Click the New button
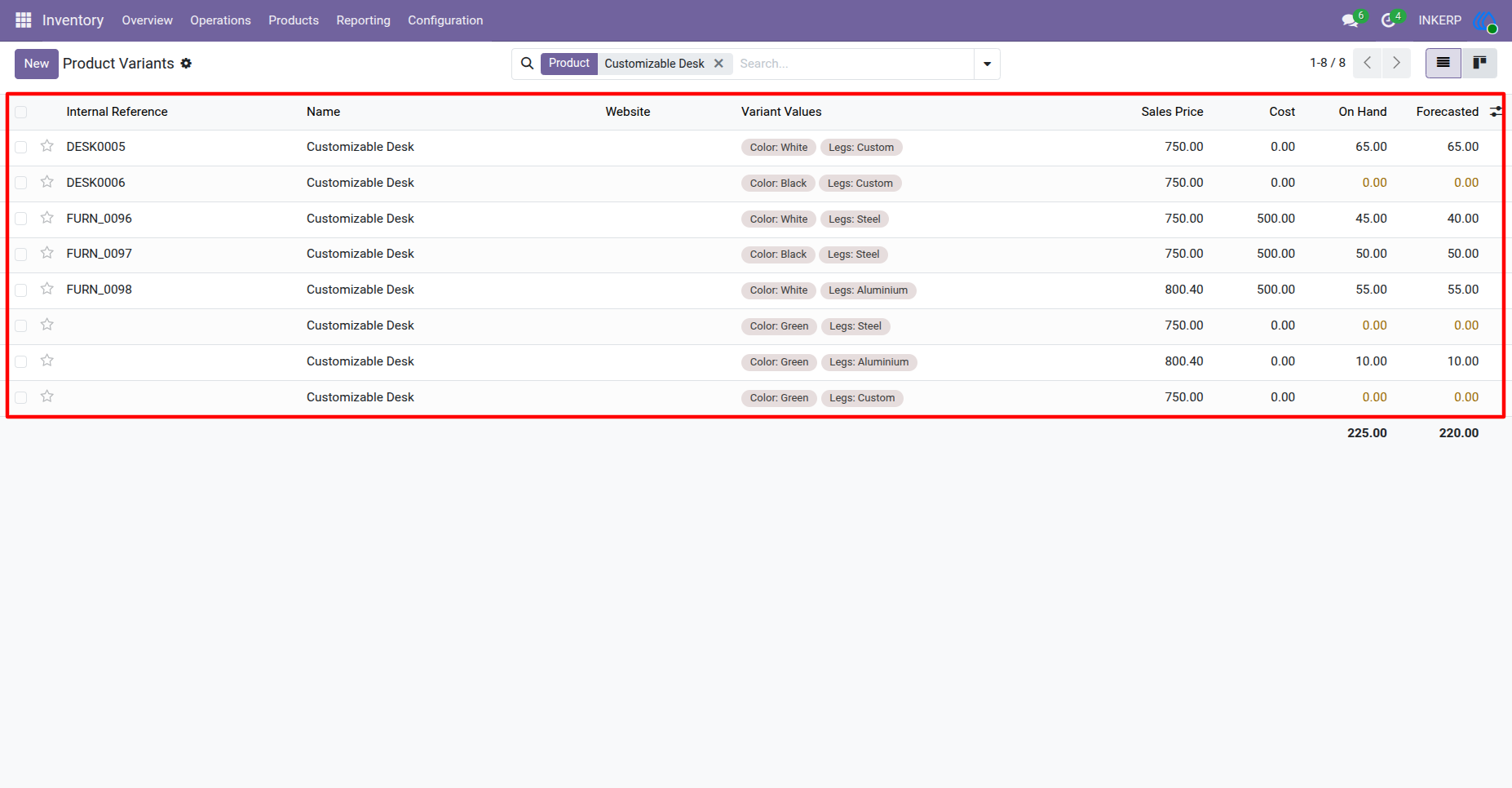The height and width of the screenshot is (788, 1512). (x=37, y=64)
